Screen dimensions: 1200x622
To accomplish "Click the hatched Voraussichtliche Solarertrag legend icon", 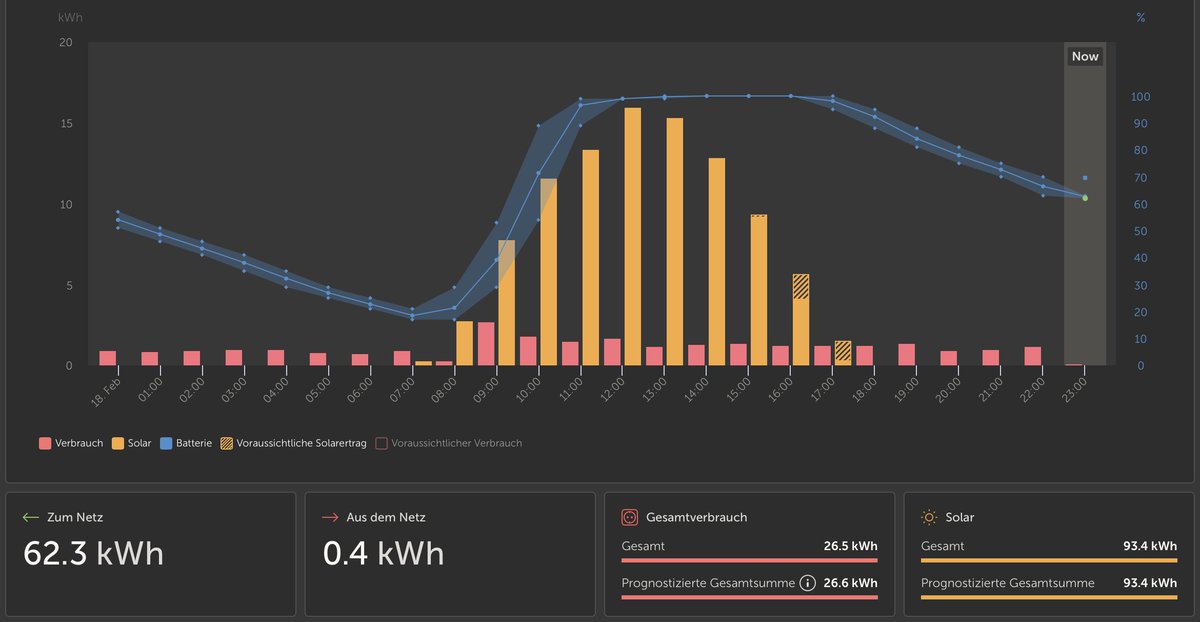I will click(x=225, y=442).
